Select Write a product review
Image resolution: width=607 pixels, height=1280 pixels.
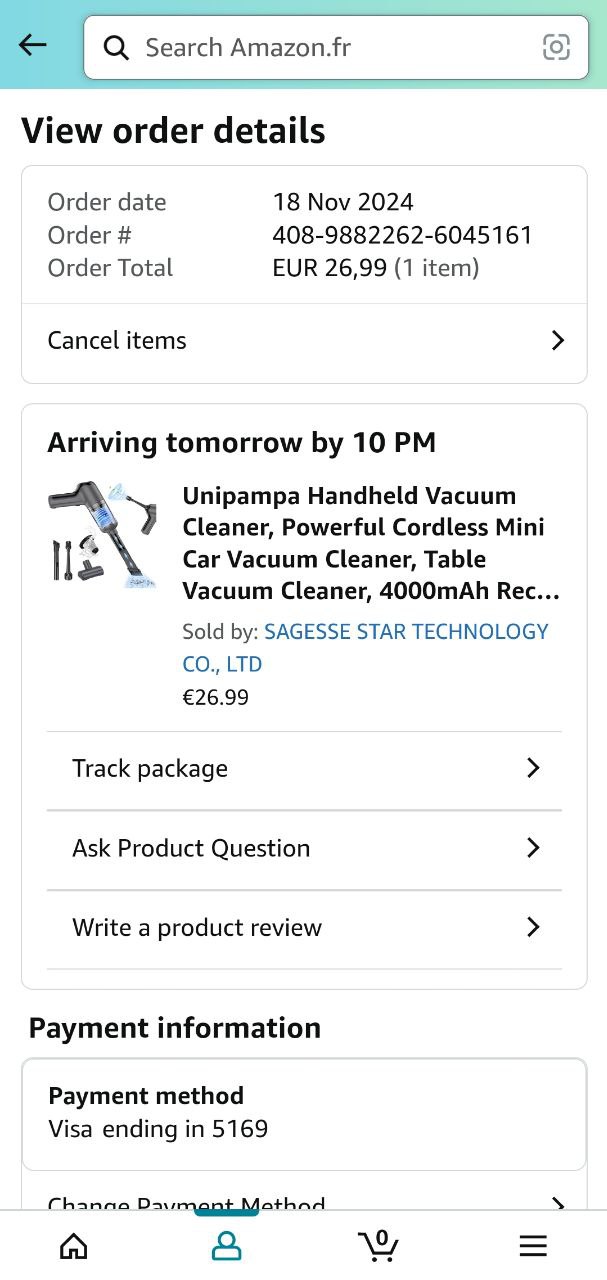197,927
